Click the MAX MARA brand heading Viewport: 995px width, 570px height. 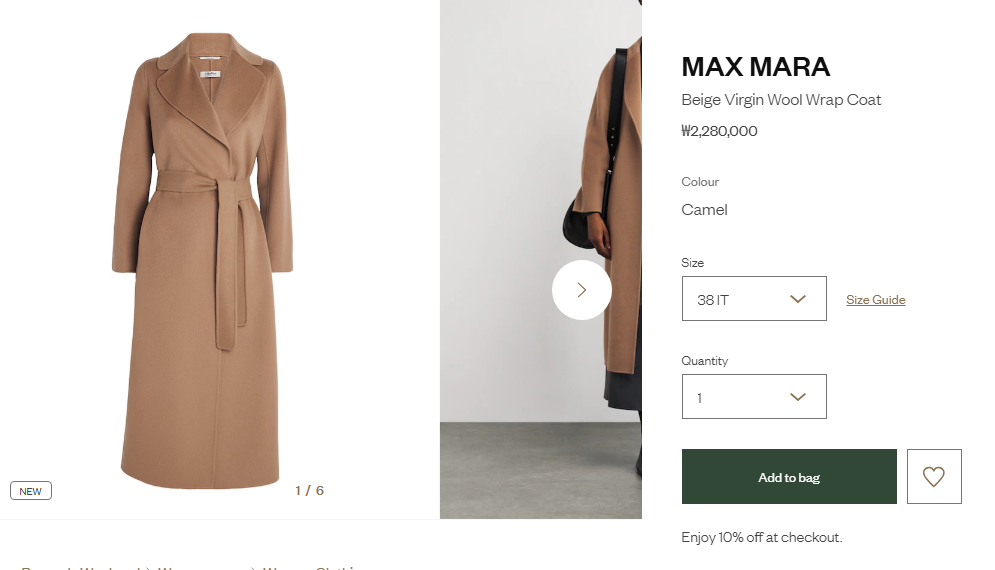755,67
